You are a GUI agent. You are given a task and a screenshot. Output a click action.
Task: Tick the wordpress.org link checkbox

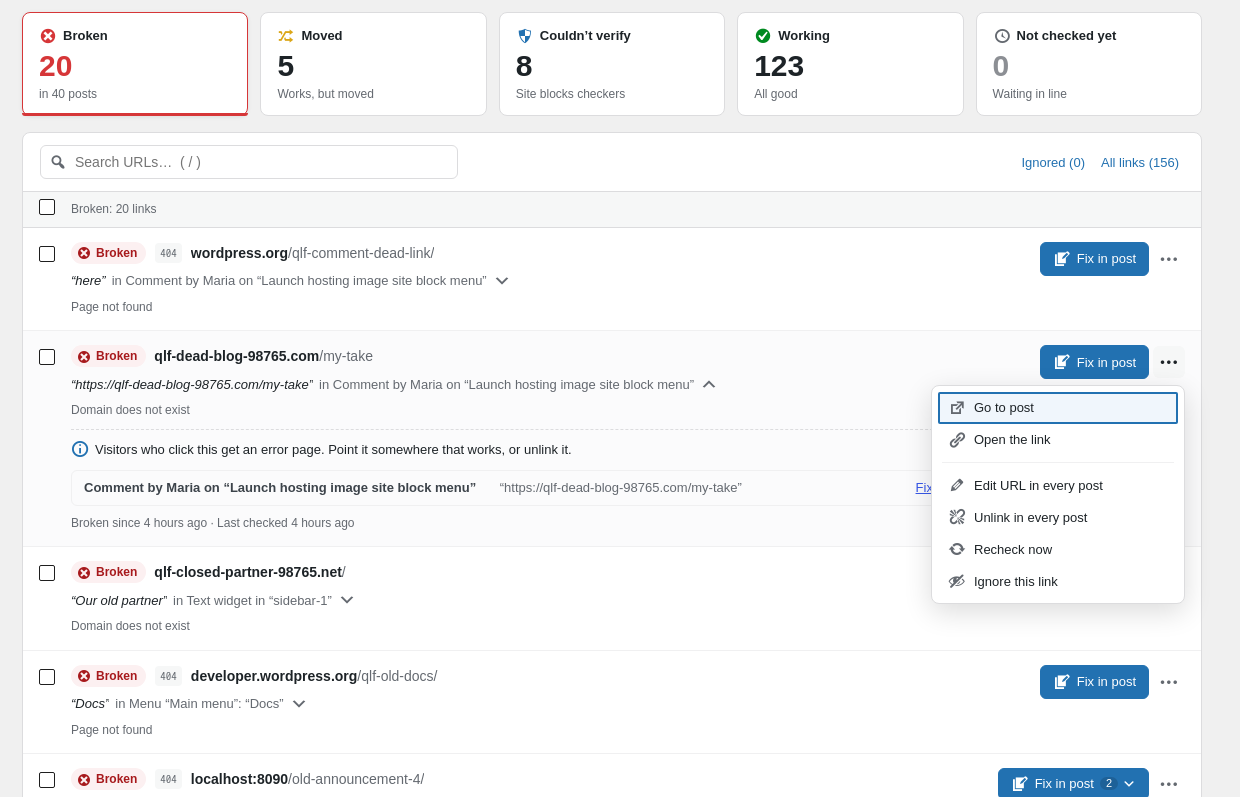tap(47, 254)
